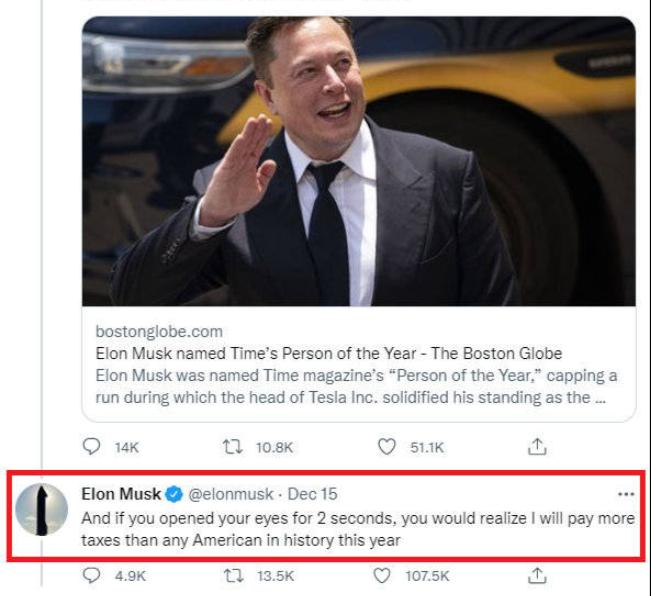This screenshot has height=596, width=651.
Task: Open replies on the Boston Globe tweet
Action: (91, 447)
